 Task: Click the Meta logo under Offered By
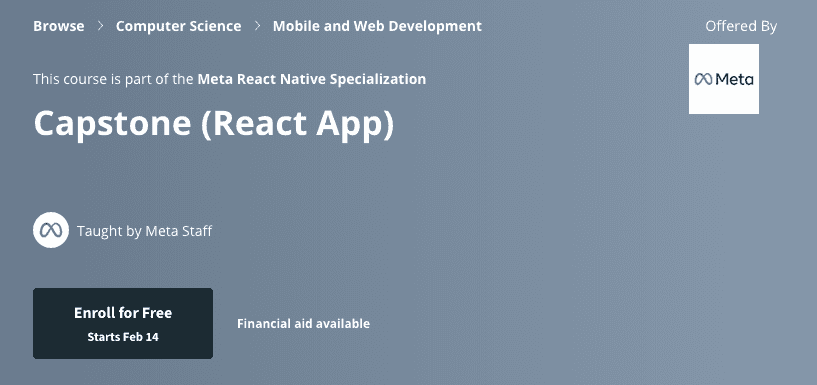point(724,79)
